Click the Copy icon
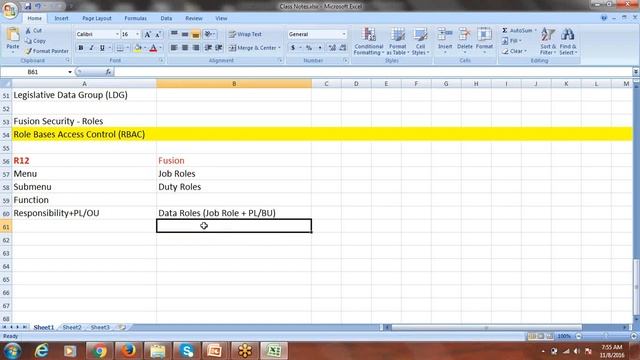 (x=28, y=41)
